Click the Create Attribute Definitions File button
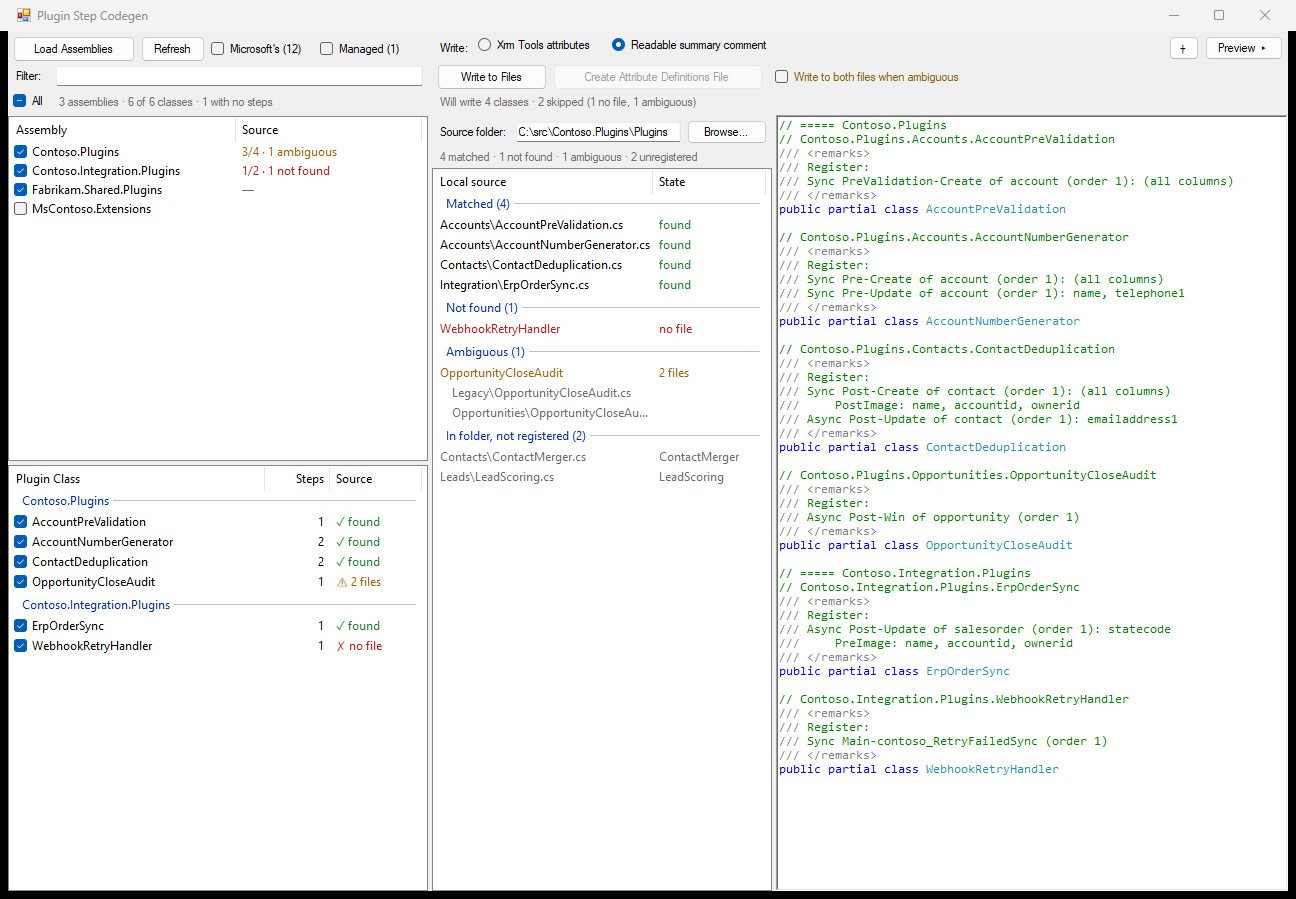 tap(657, 77)
